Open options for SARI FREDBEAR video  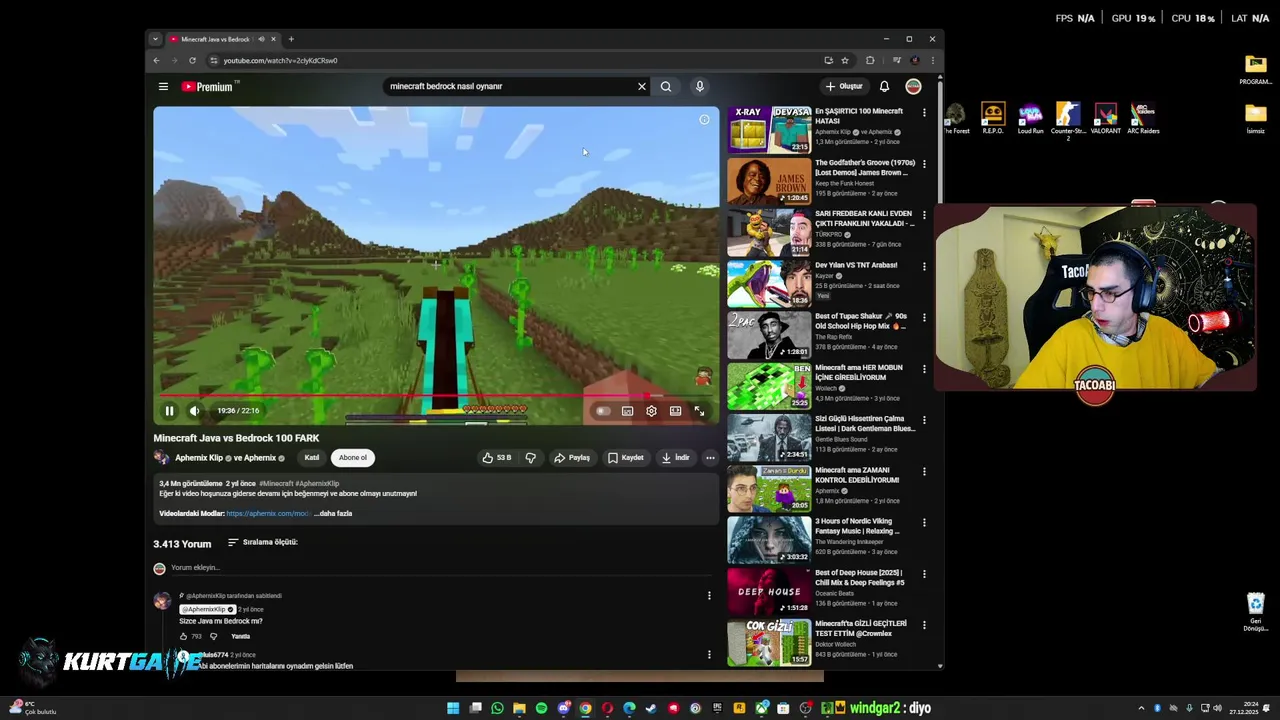coord(924,214)
